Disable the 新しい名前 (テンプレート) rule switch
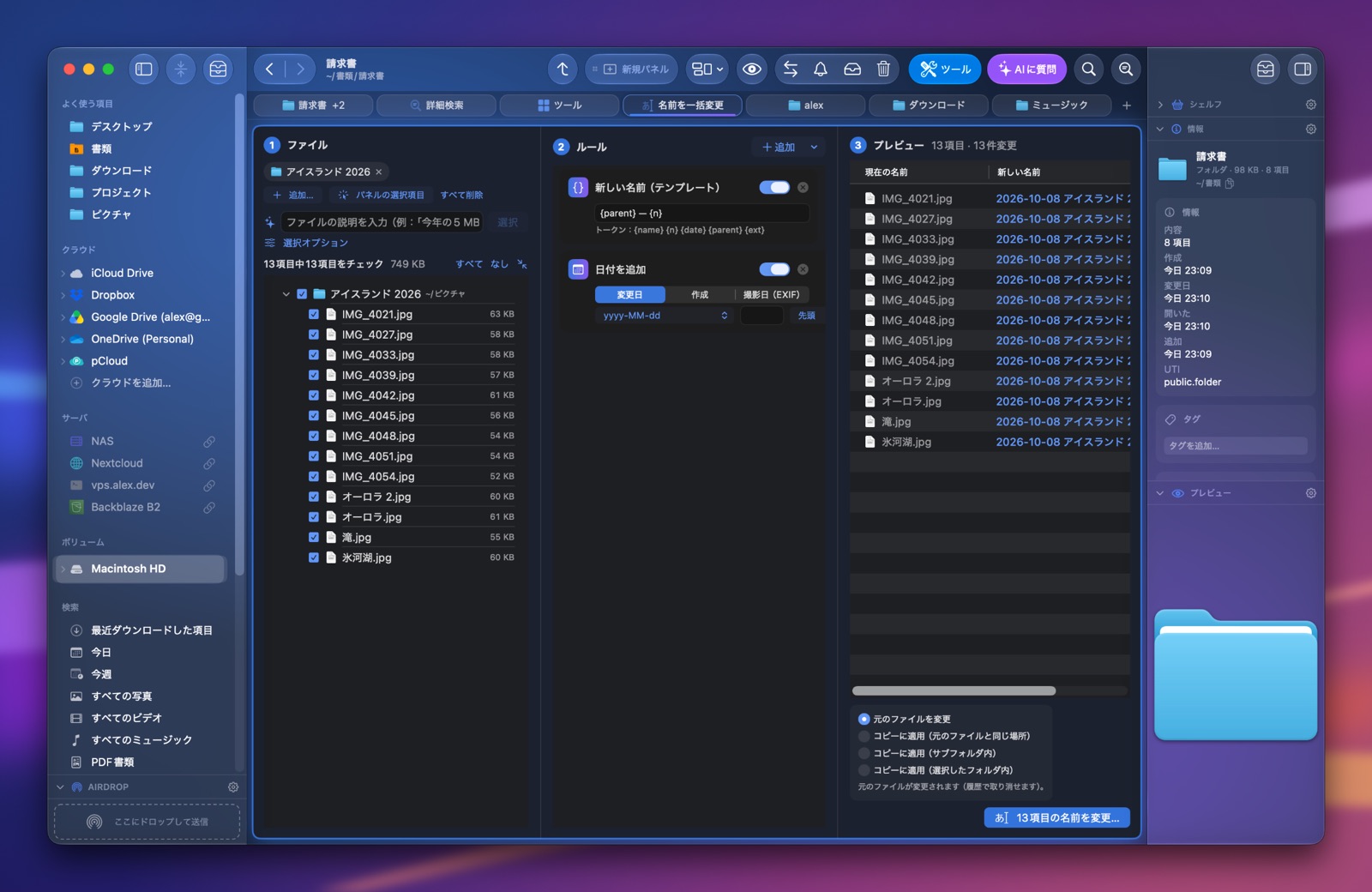1372x892 pixels. coord(774,187)
